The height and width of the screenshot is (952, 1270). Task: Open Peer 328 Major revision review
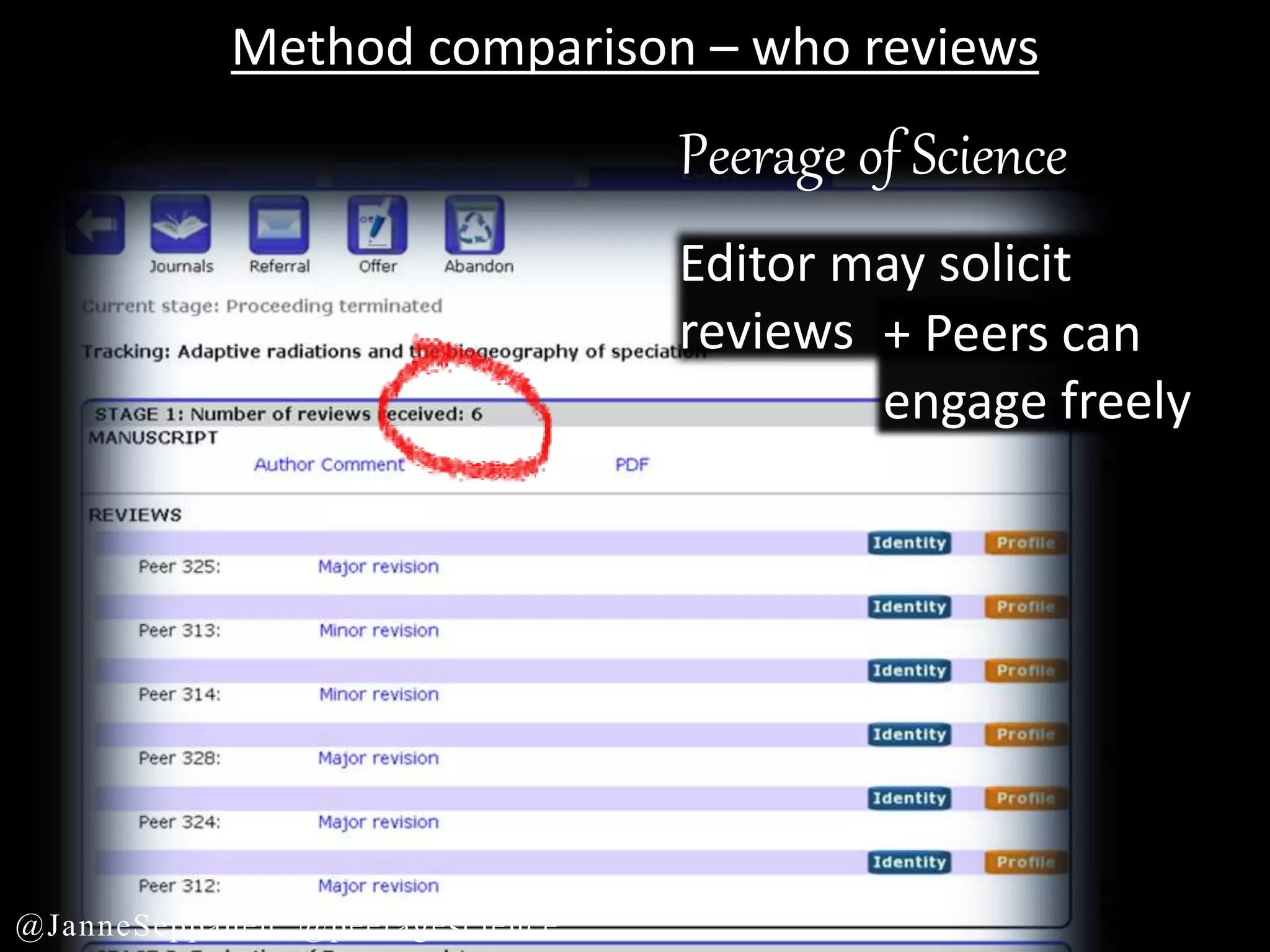[378, 758]
